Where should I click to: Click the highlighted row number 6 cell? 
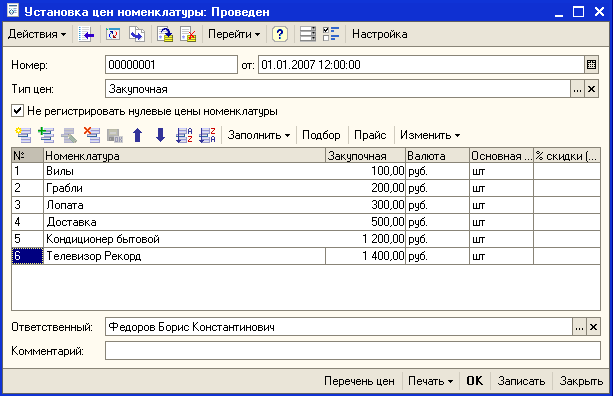pos(27,256)
